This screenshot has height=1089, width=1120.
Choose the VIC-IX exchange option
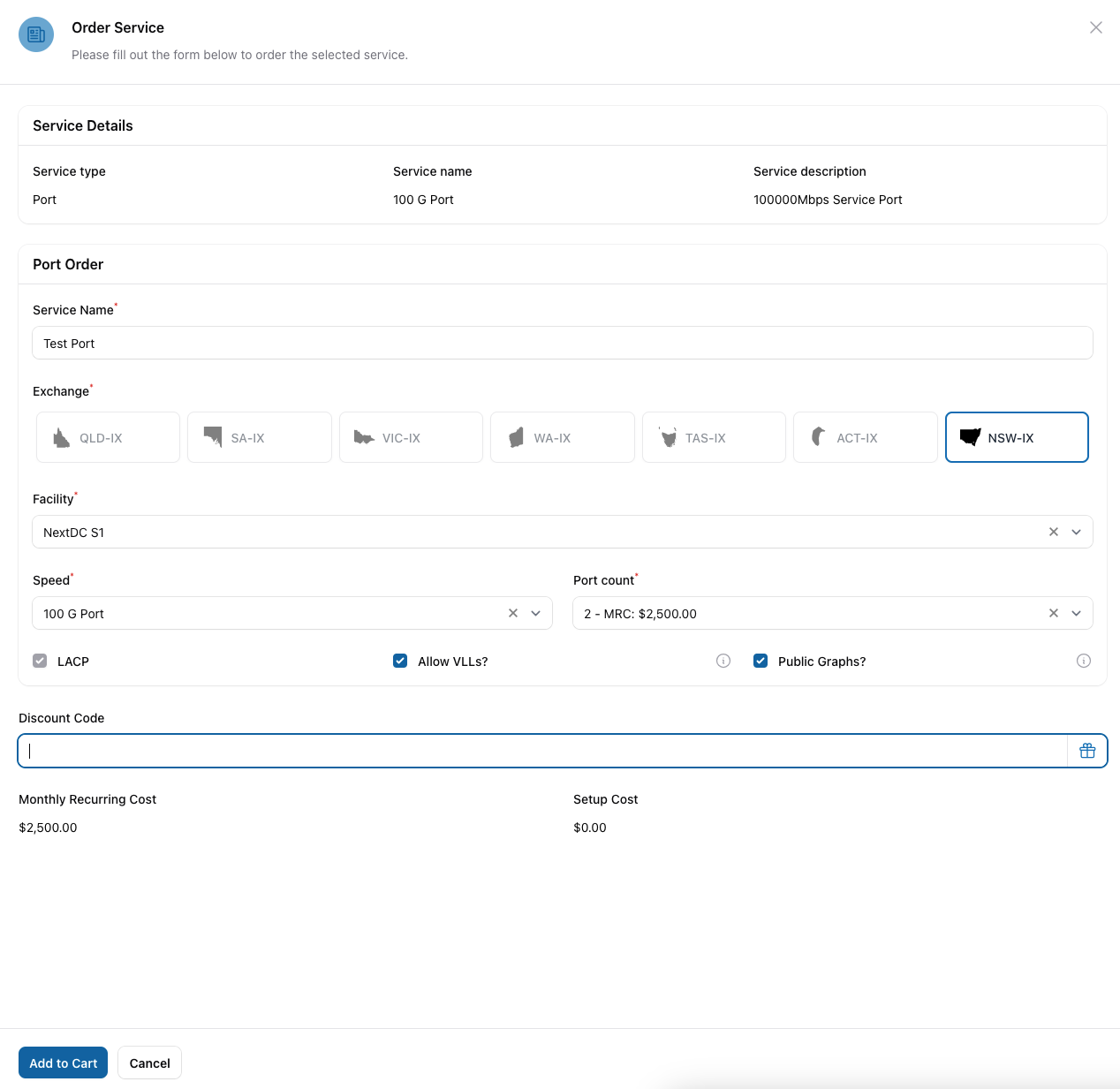(411, 437)
